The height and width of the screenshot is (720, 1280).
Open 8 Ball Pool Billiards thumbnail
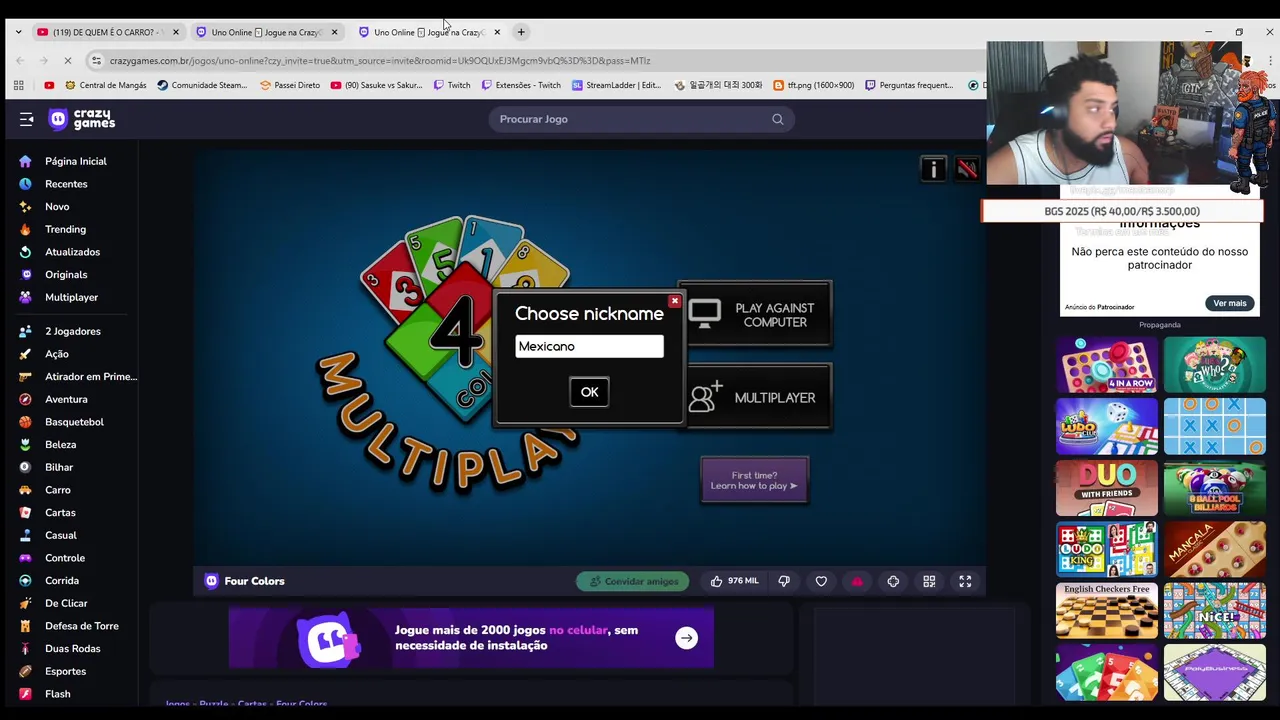[1215, 488]
